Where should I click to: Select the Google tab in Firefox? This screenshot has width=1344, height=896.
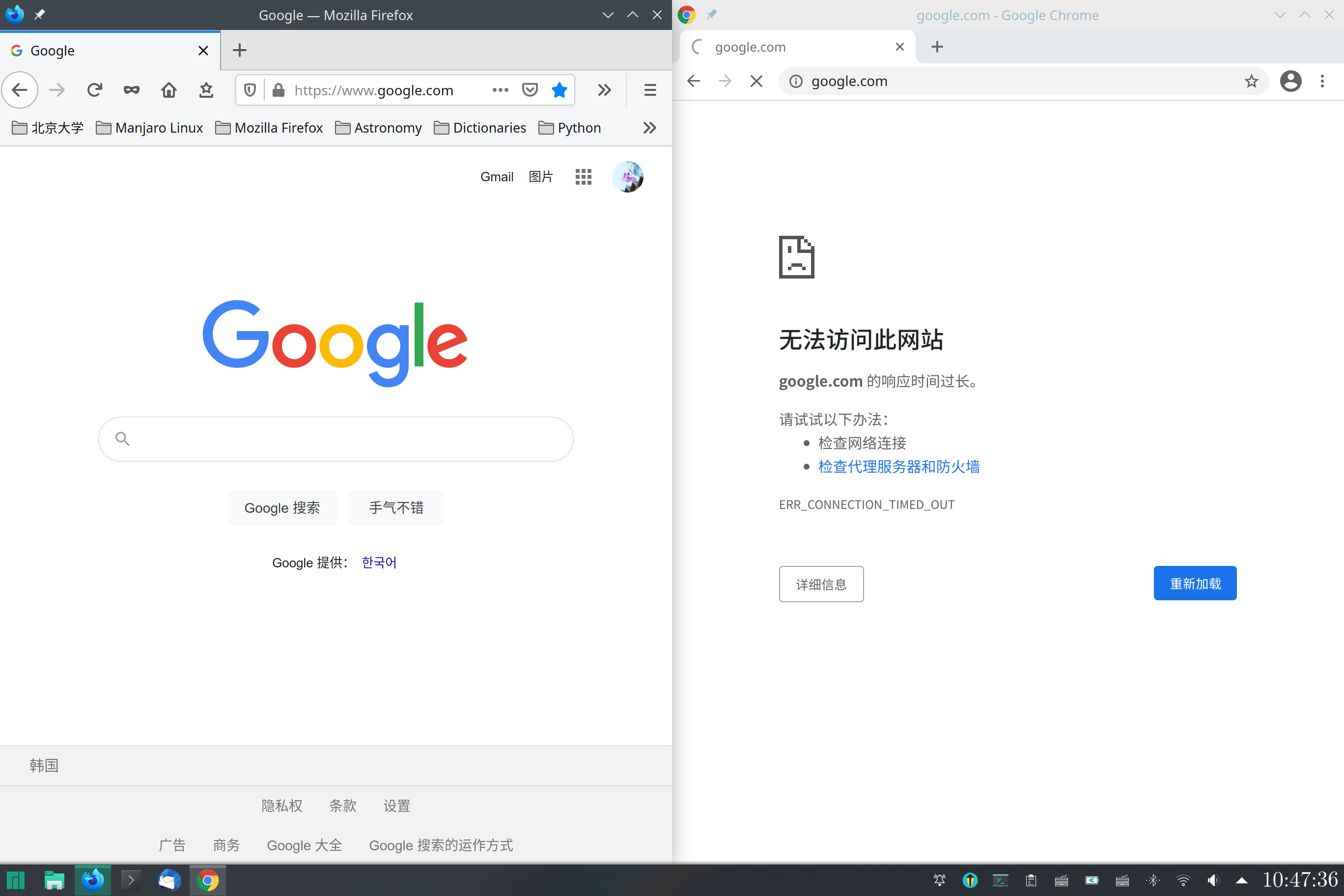pos(109,50)
